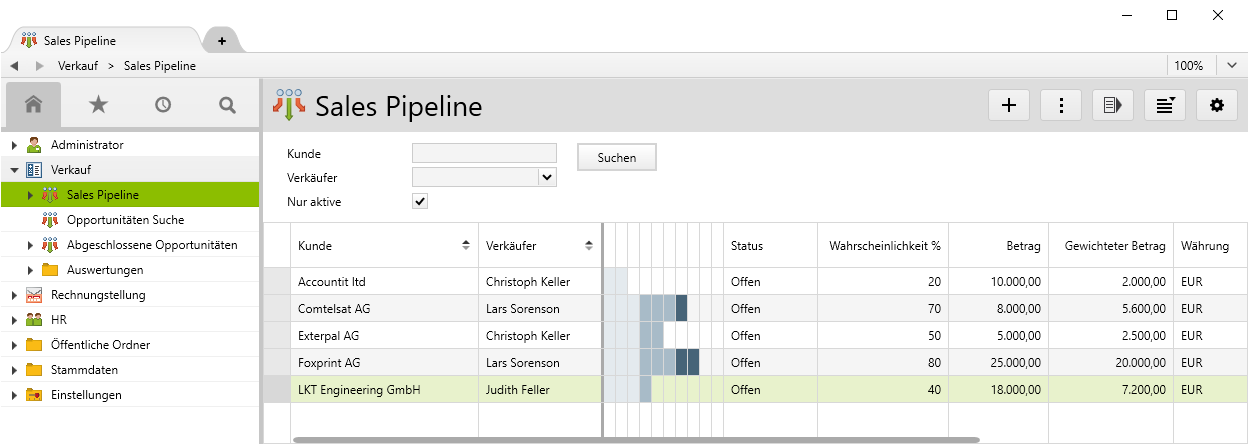The image size is (1249, 445).
Task: Open the Favorites star tab
Action: [x=98, y=104]
